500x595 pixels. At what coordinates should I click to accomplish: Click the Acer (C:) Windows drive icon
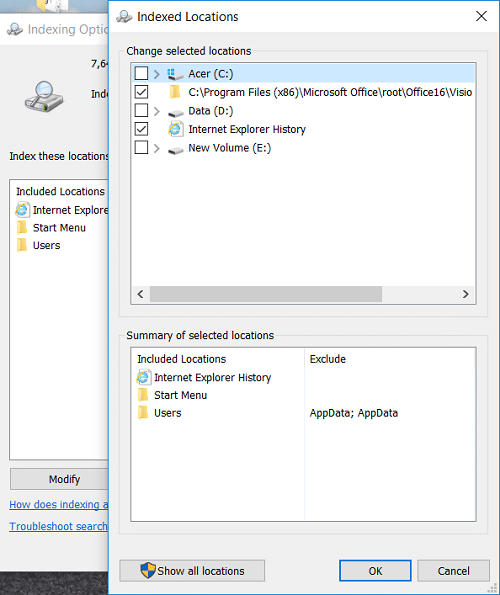pos(175,74)
